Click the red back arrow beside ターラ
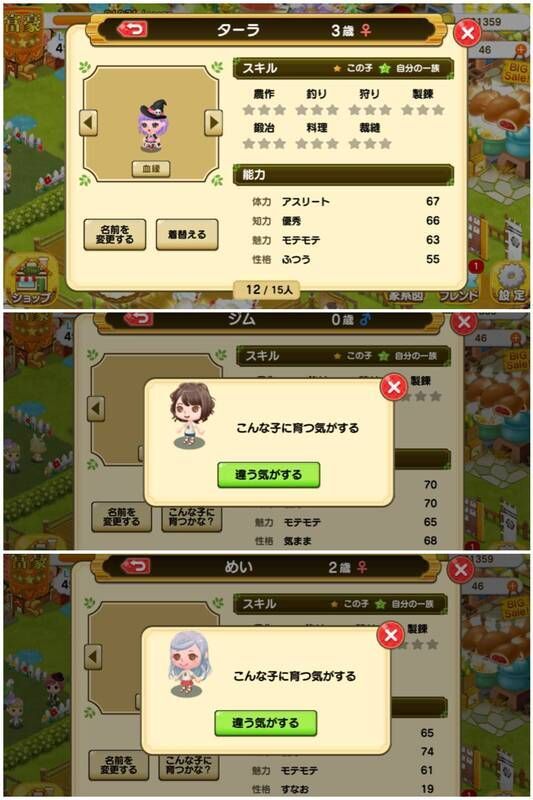Viewport: 533px width, 800px height. coord(133,29)
